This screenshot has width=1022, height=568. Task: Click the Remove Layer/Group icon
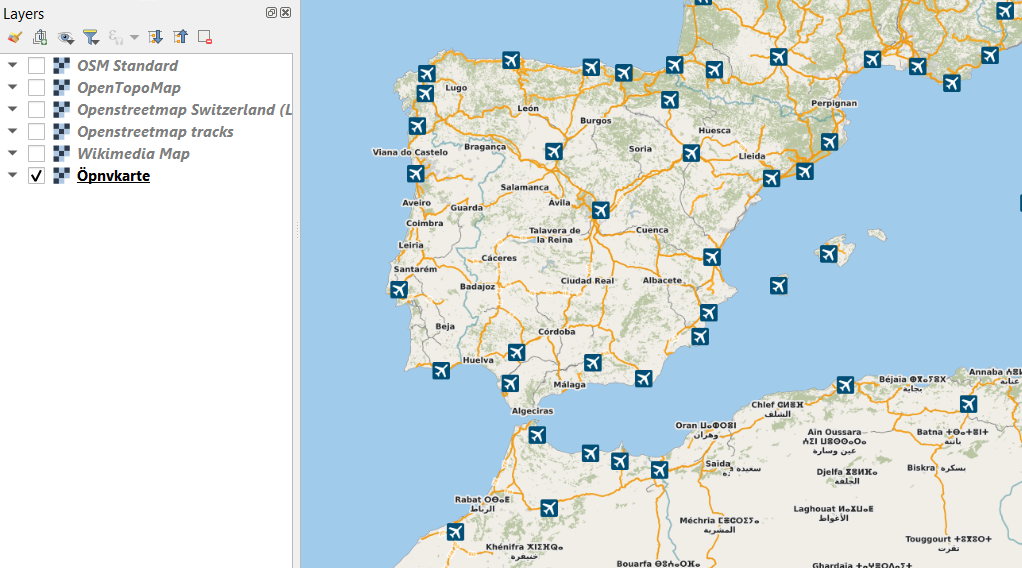[205, 37]
